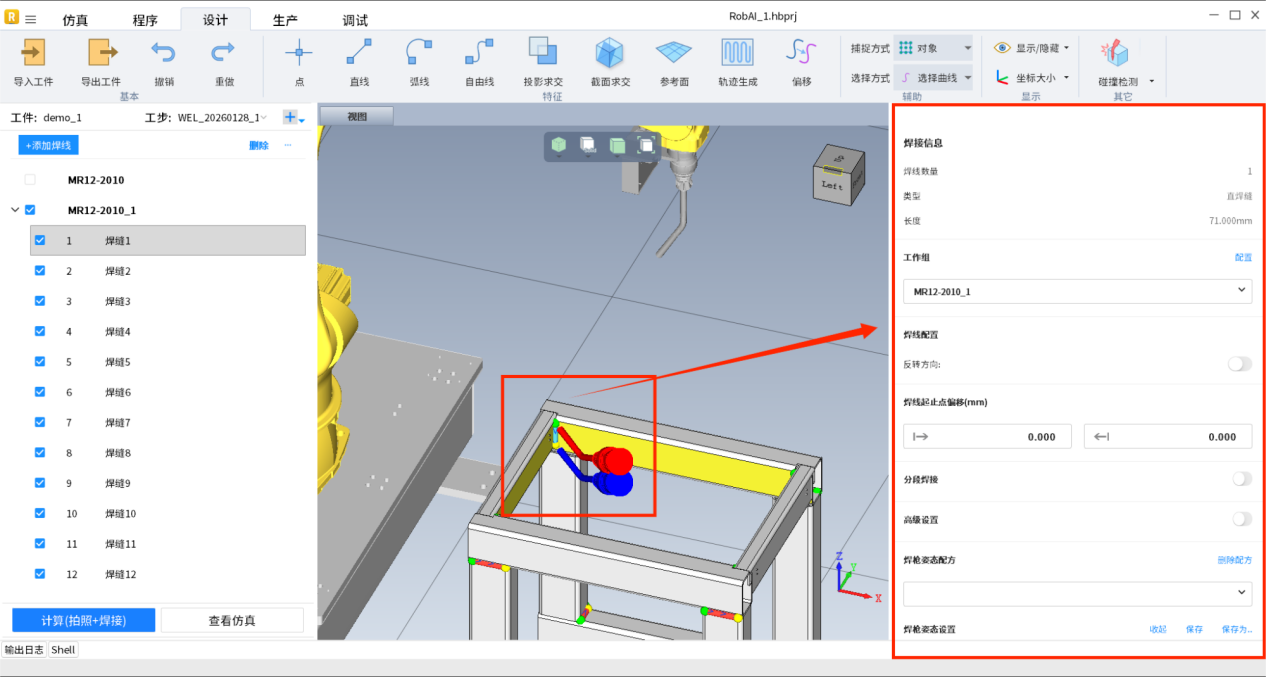1266x677 pixels.
Task: Switch to the 仿真 tab
Action: point(75,20)
